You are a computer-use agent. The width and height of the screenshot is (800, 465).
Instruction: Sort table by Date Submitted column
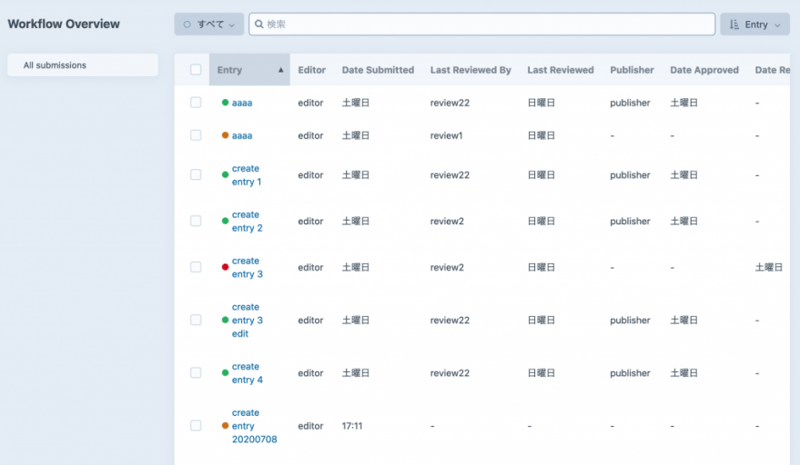pyautogui.click(x=377, y=70)
